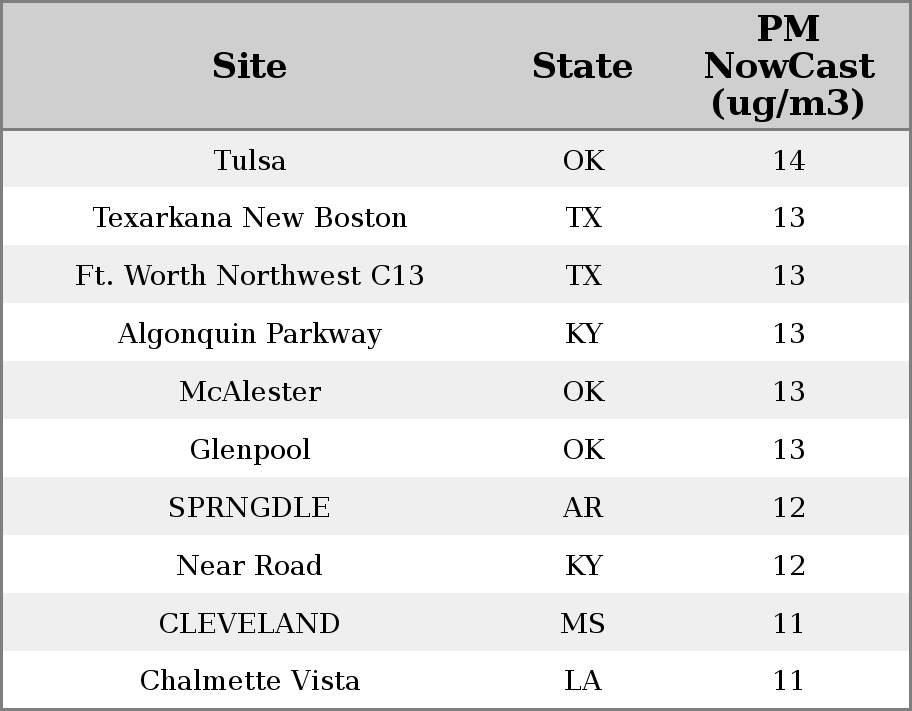Viewport: 912px width, 711px height.
Task: Select the LA state cell
Action: click(582, 681)
